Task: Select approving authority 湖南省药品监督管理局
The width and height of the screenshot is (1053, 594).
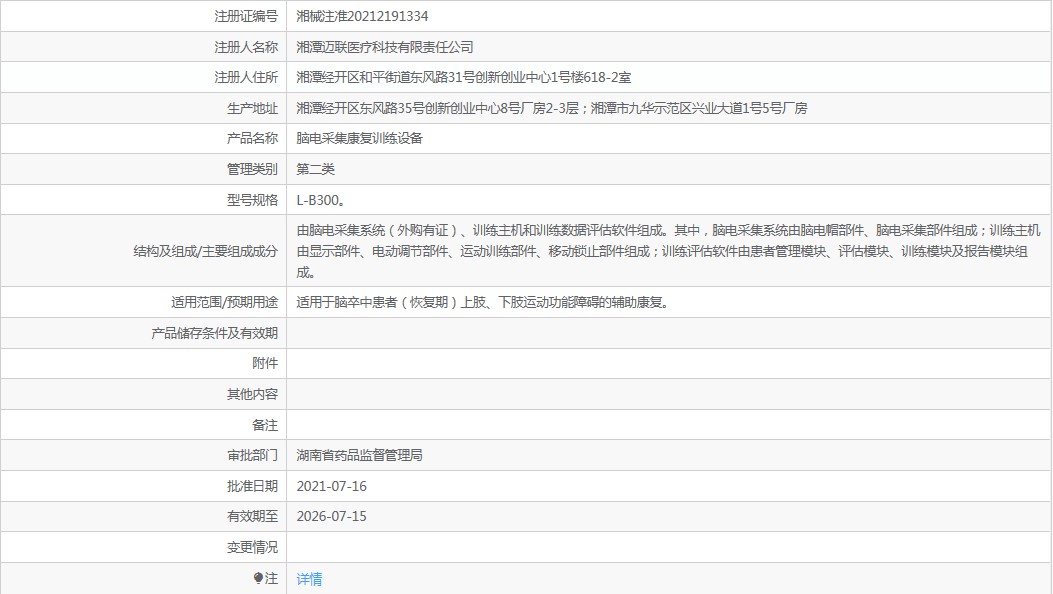Action: 359,455
